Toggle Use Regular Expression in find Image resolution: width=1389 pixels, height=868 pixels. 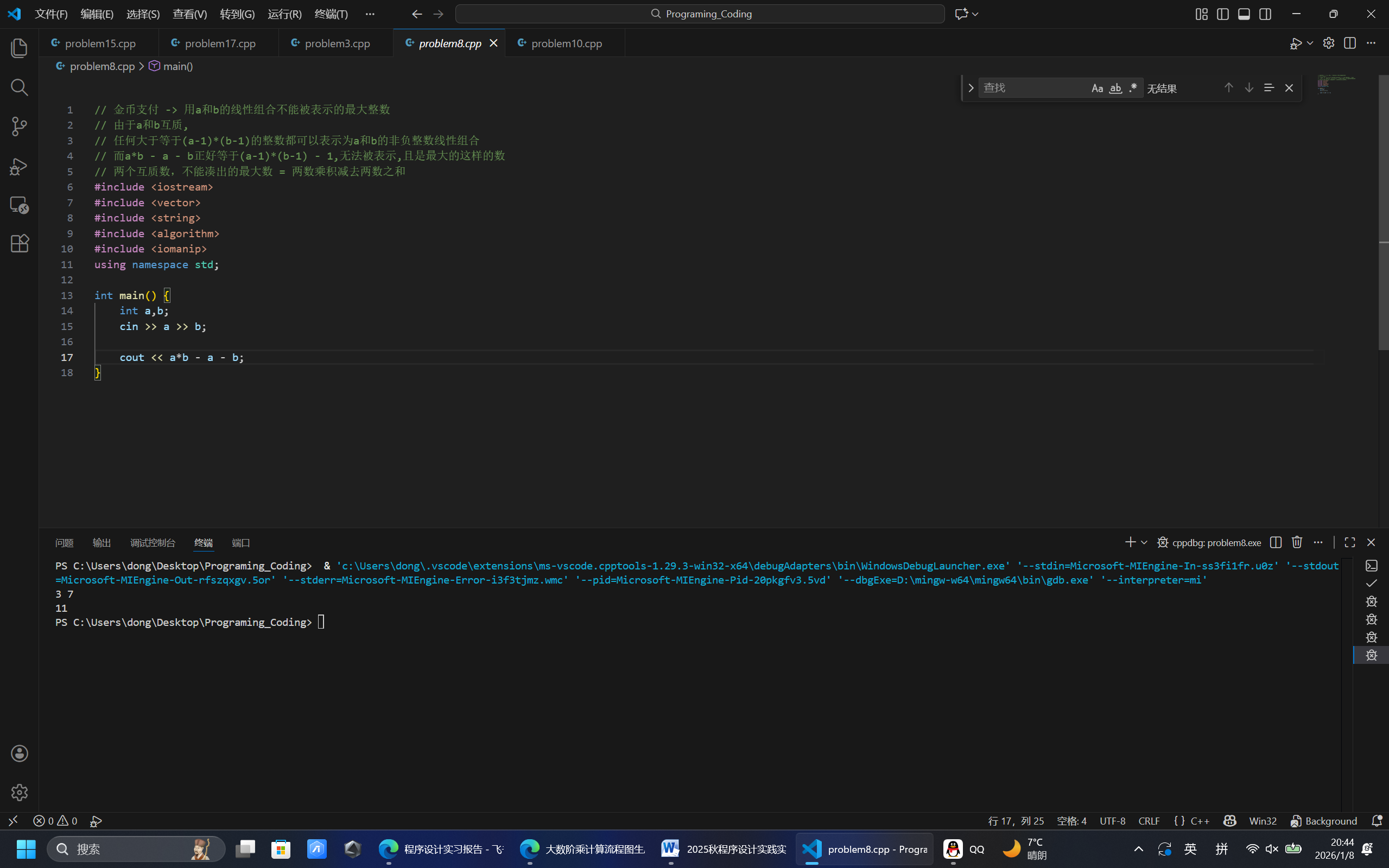[1133, 88]
